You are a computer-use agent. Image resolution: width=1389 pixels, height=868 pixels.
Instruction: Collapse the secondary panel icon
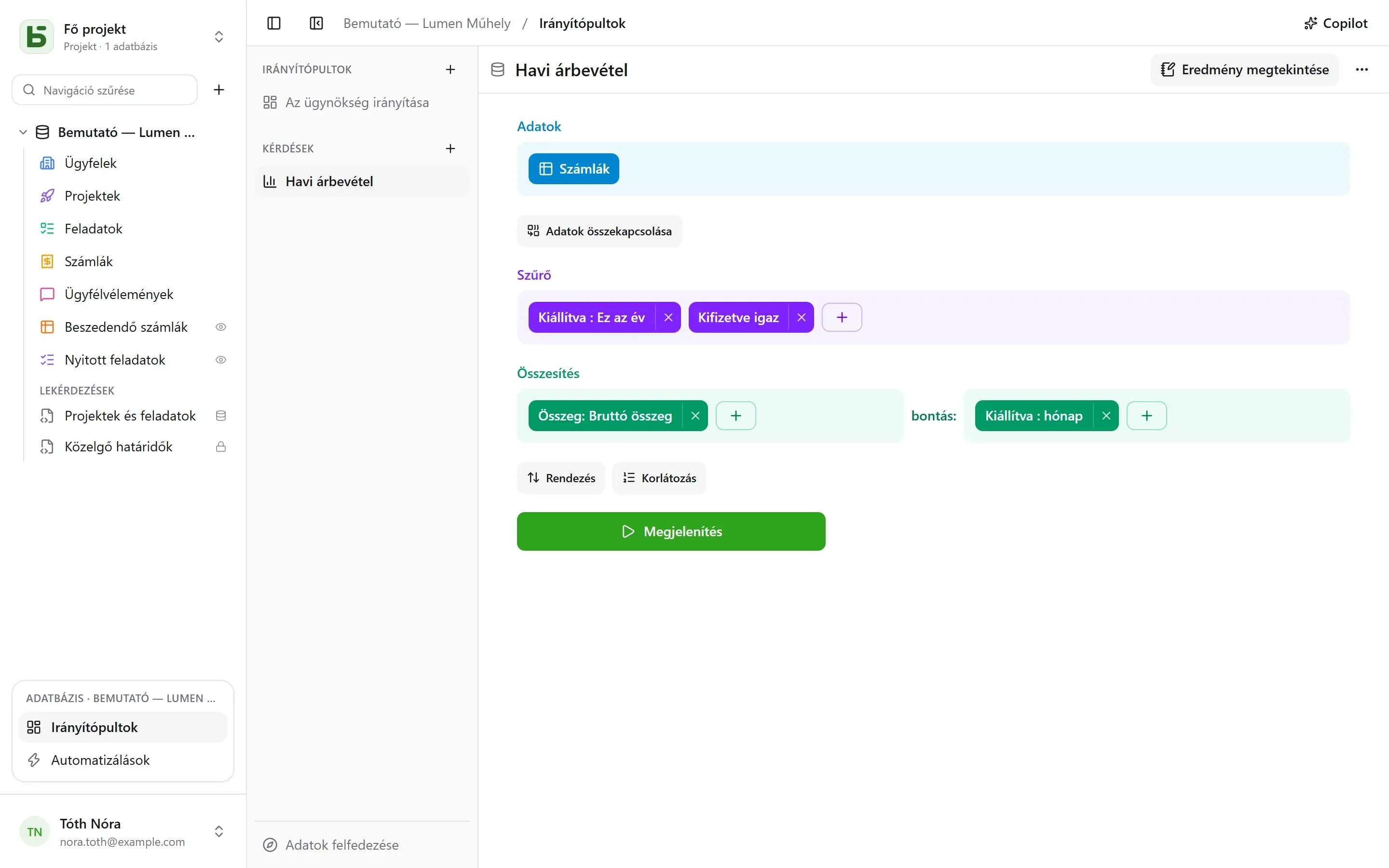(316, 23)
